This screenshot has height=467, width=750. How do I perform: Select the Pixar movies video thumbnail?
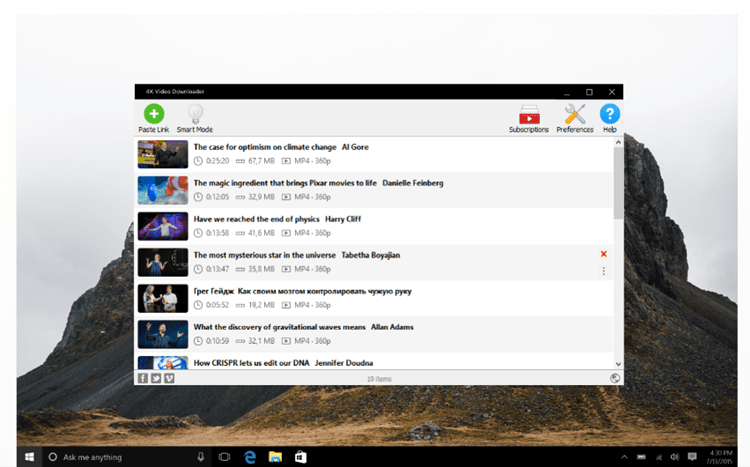(x=163, y=190)
